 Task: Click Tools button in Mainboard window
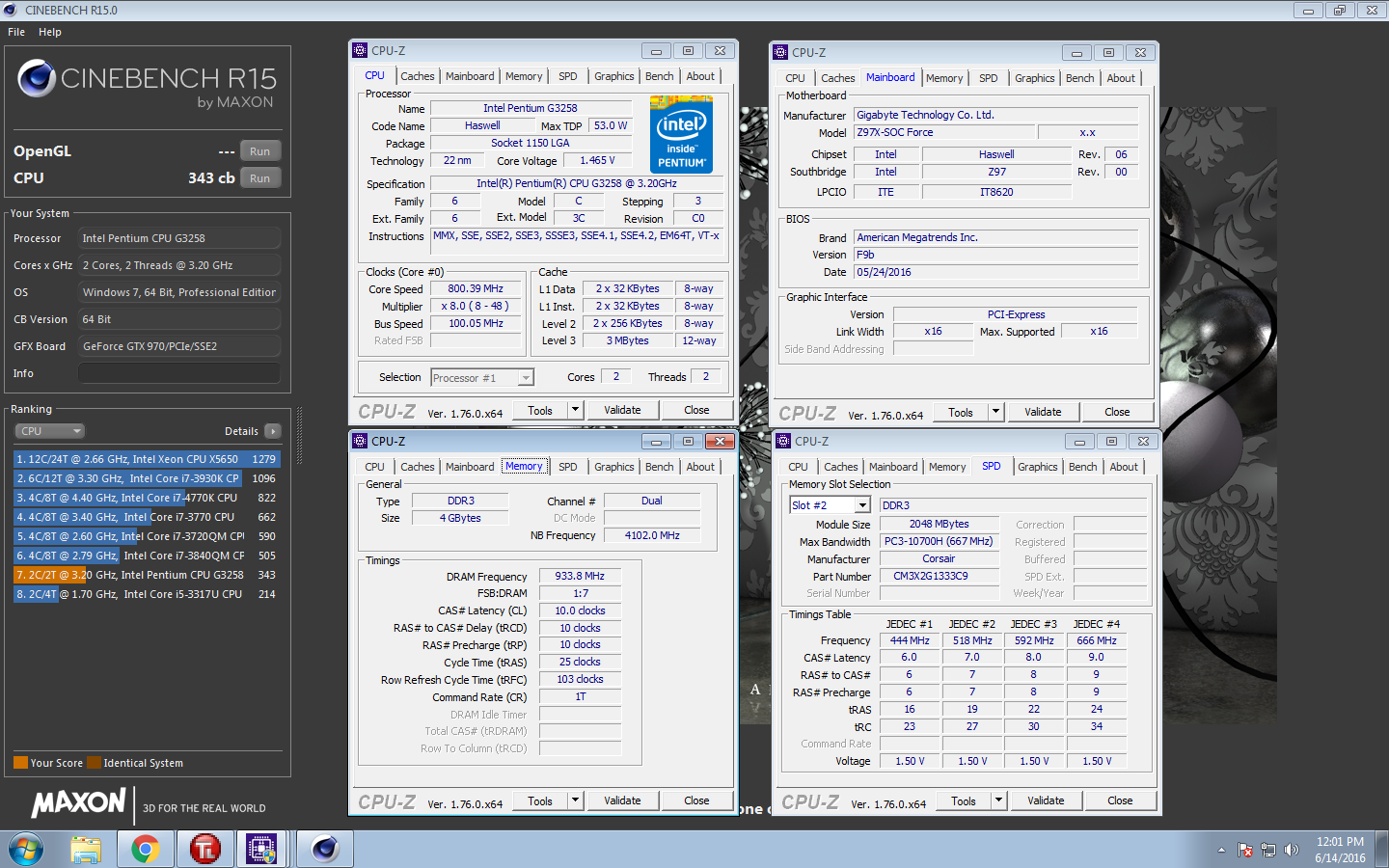[x=961, y=412]
